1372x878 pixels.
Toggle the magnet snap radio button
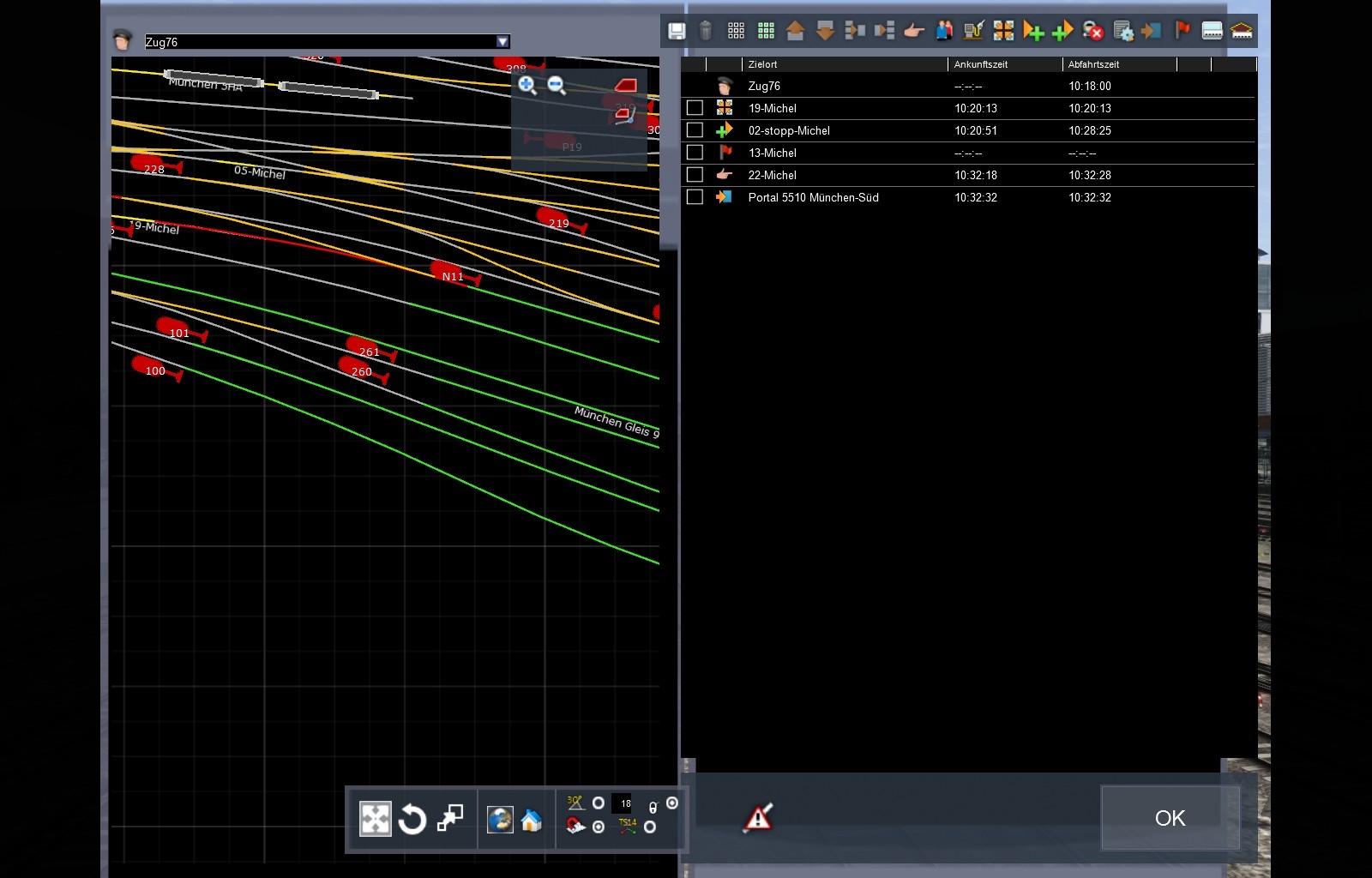[599, 827]
